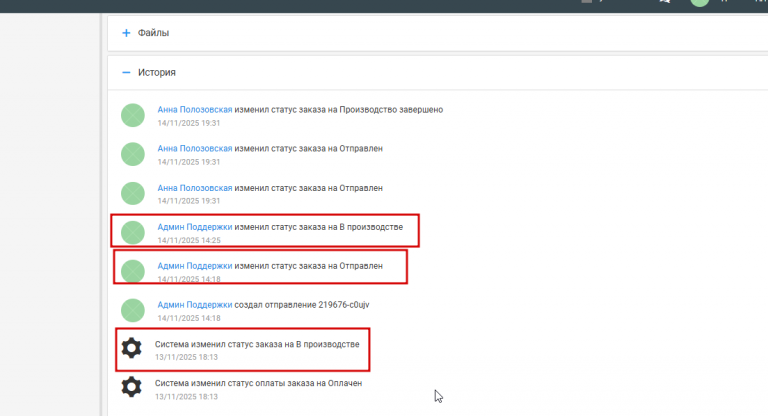
Task: Select text 'изменил статус заказа на Производство завершено'
Action: pyautogui.click(x=338, y=110)
